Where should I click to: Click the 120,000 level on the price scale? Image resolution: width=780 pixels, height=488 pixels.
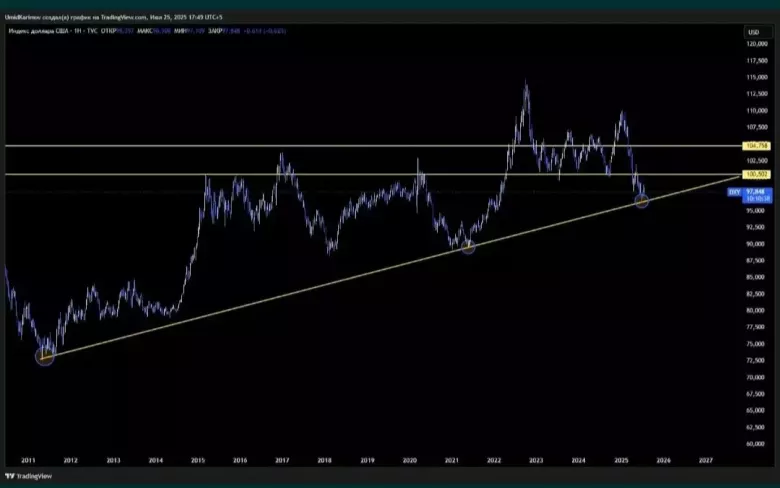(x=756, y=44)
